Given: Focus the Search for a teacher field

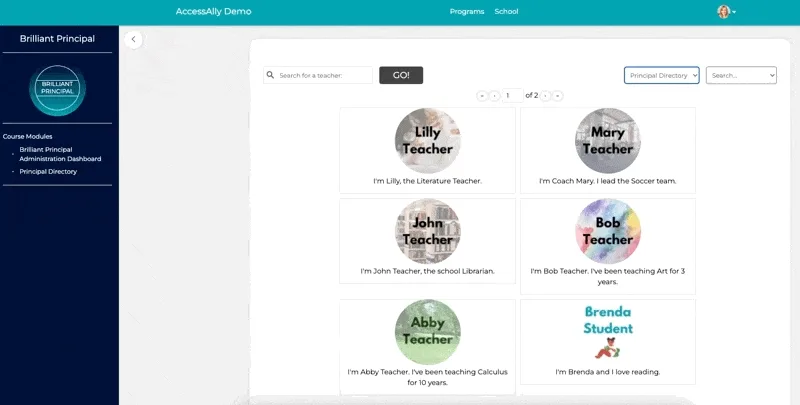Looking at the screenshot, I should click(x=318, y=75).
